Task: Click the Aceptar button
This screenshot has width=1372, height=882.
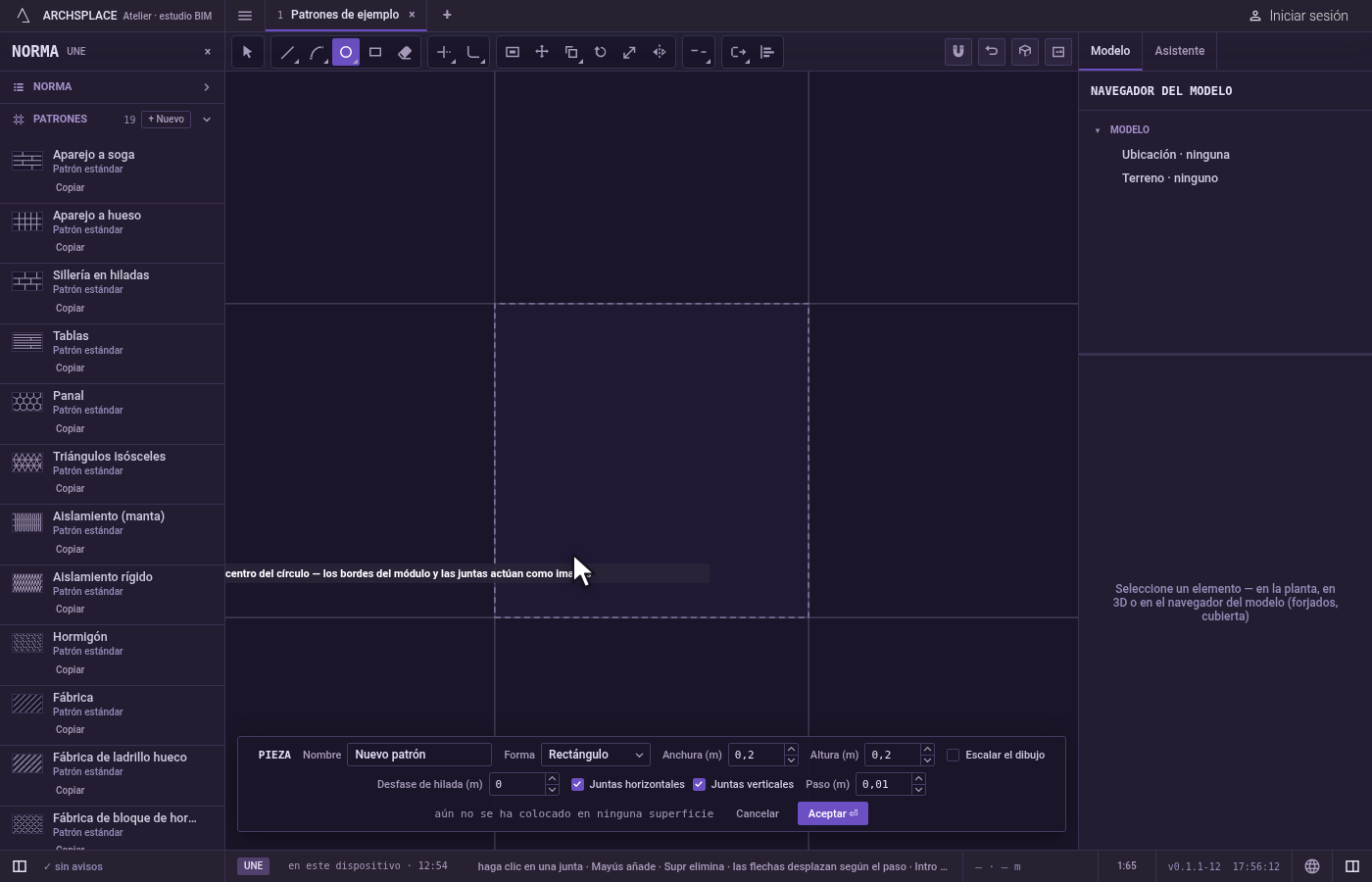Action: (x=833, y=813)
